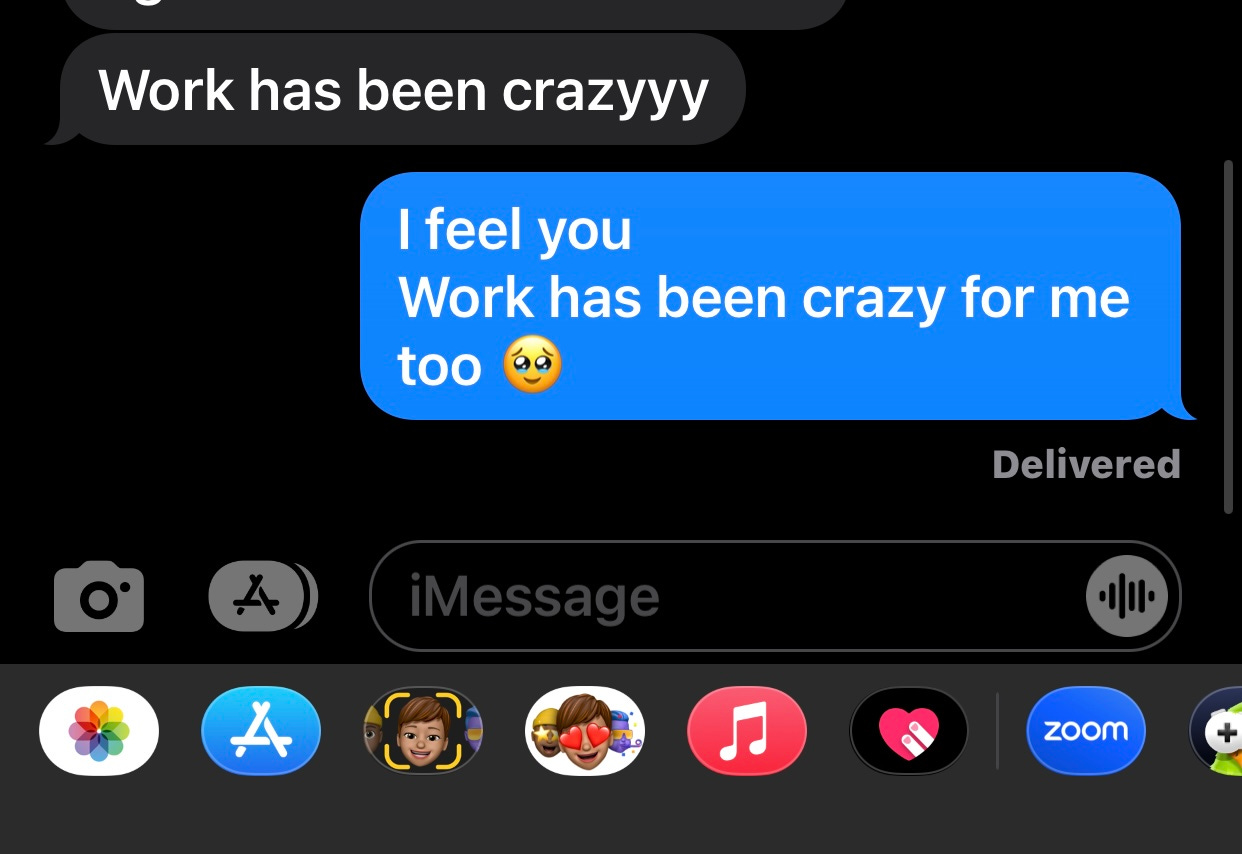Click the "Delivered" status label

pos(1087,464)
